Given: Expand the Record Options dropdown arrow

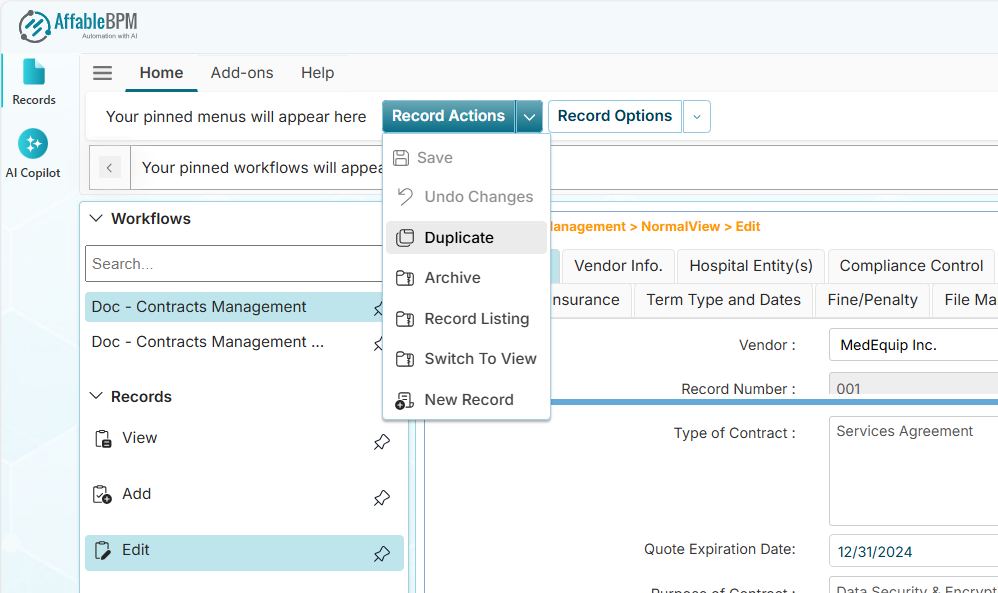Looking at the screenshot, I should [697, 117].
